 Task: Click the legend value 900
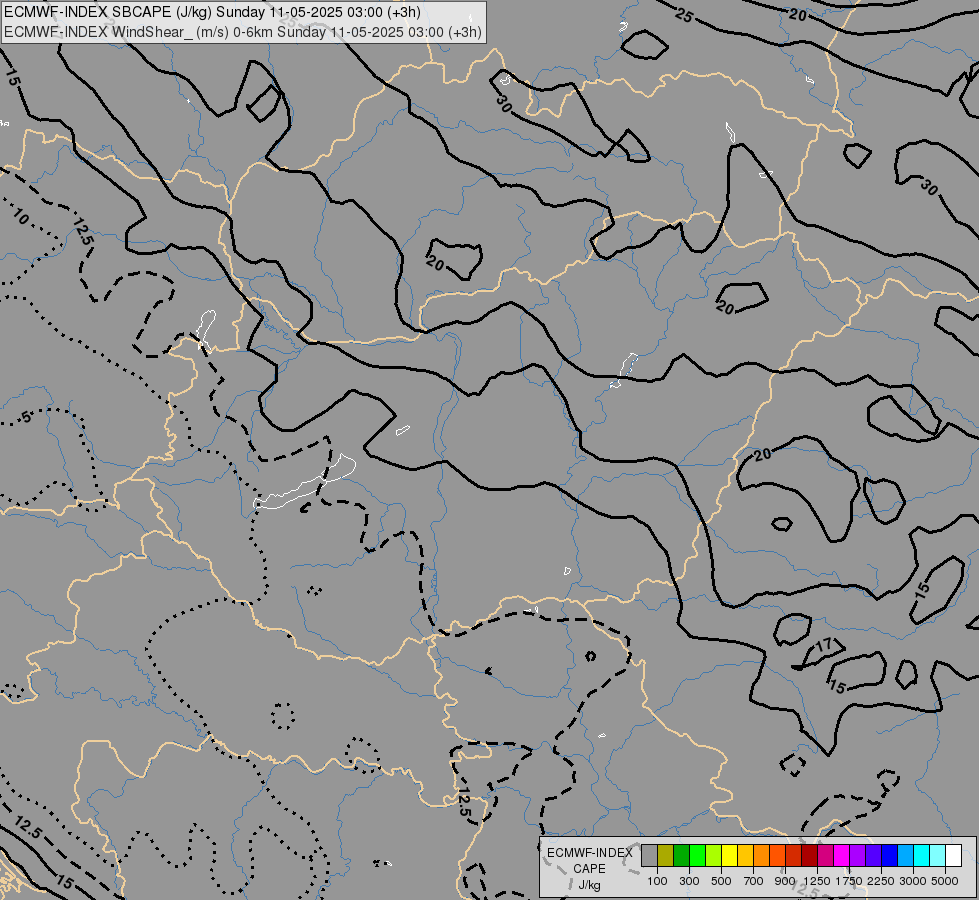(x=785, y=881)
